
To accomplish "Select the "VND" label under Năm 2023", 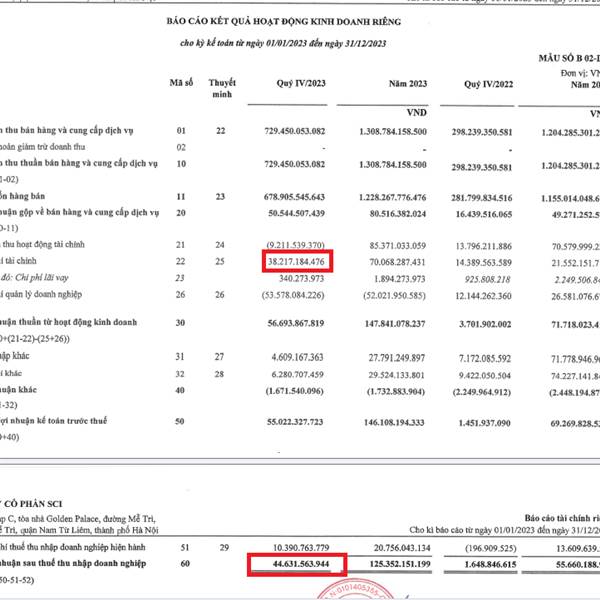I will click(417, 112).
